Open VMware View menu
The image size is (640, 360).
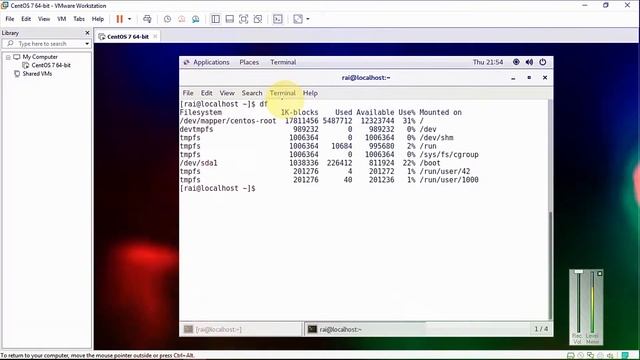coord(44,19)
